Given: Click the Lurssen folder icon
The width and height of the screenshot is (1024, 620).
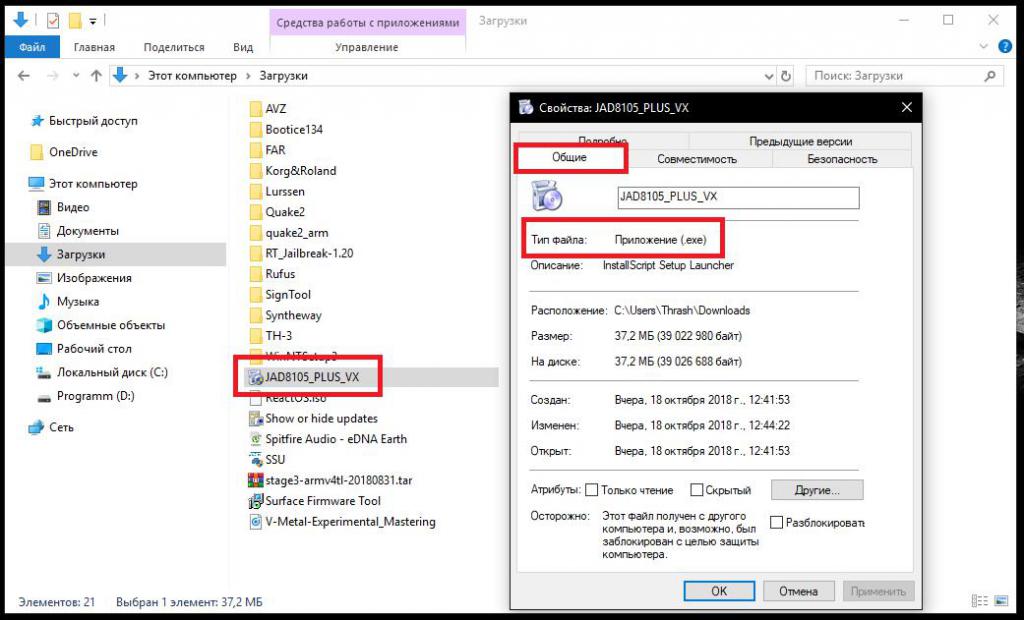Looking at the screenshot, I should (255, 191).
